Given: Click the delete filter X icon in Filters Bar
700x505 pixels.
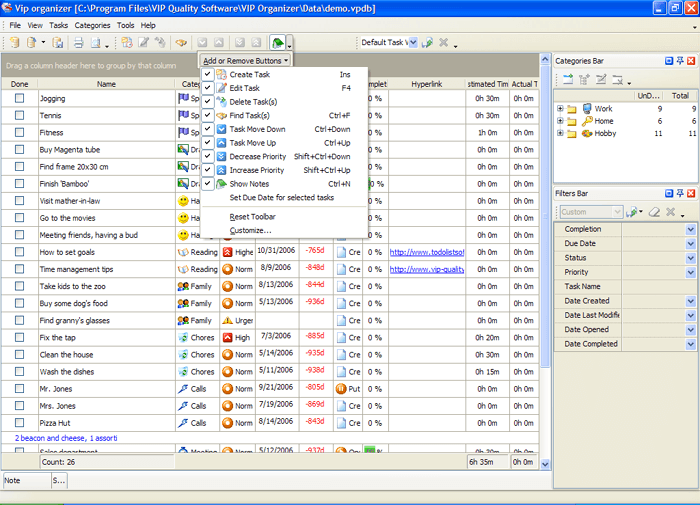Looking at the screenshot, I should click(x=671, y=212).
